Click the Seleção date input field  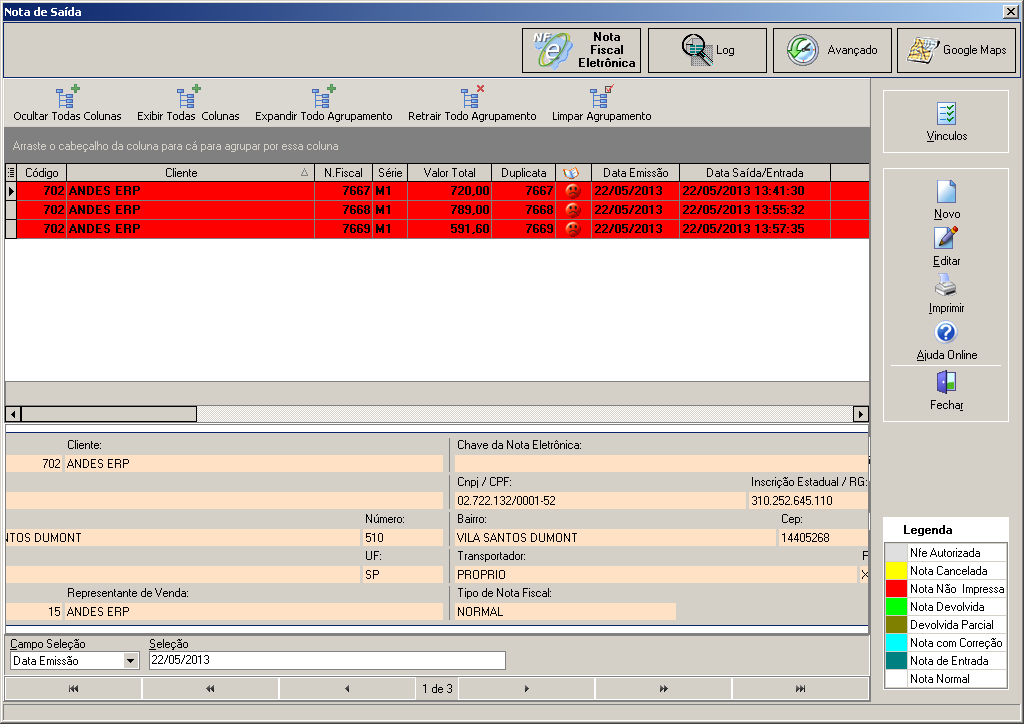[327, 660]
